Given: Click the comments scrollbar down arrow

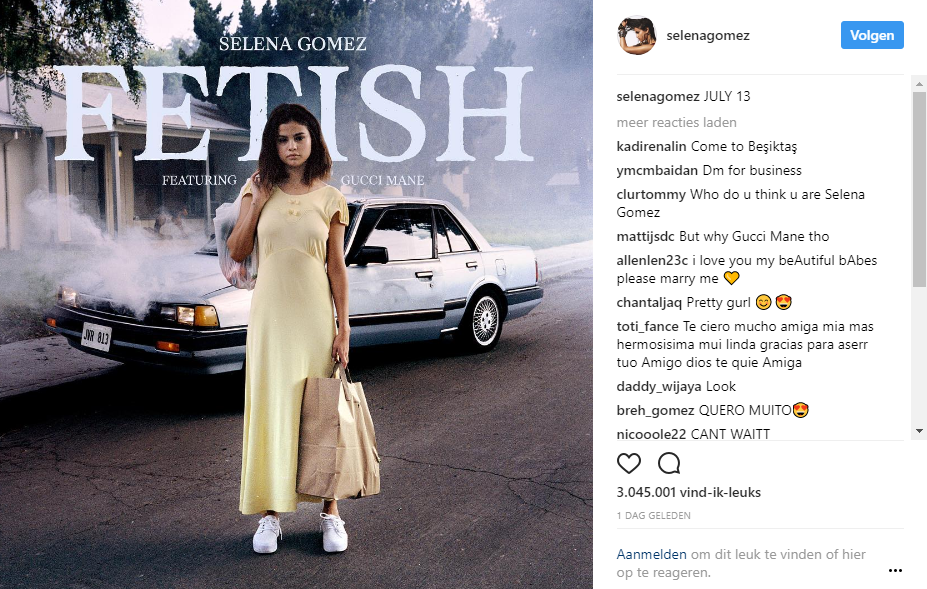Looking at the screenshot, I should [919, 430].
